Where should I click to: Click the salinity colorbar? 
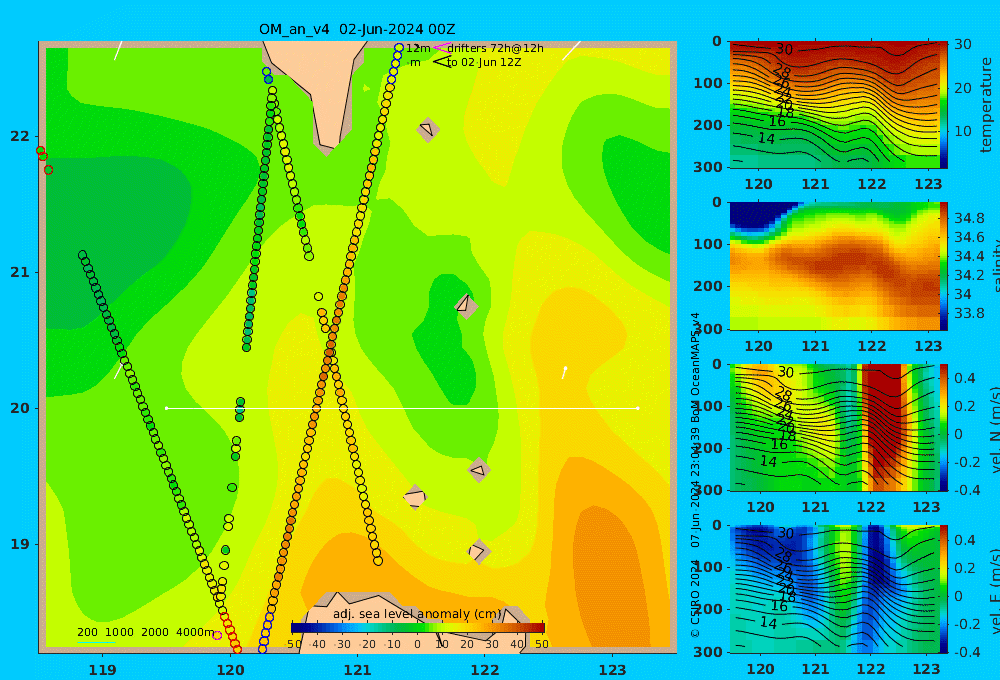(x=944, y=266)
